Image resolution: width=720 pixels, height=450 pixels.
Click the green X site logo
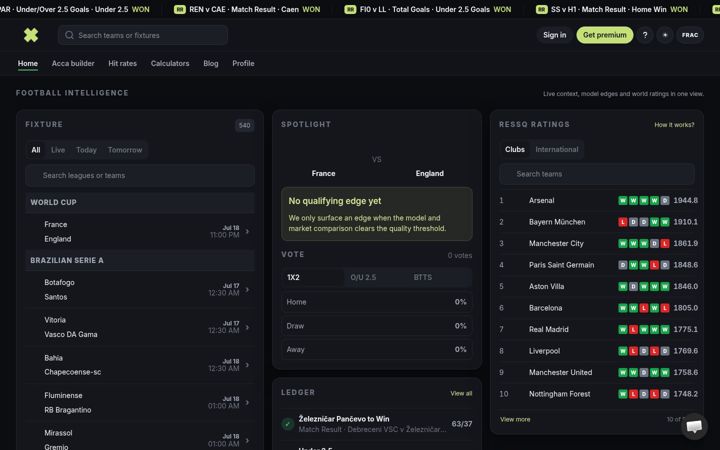(31, 35)
